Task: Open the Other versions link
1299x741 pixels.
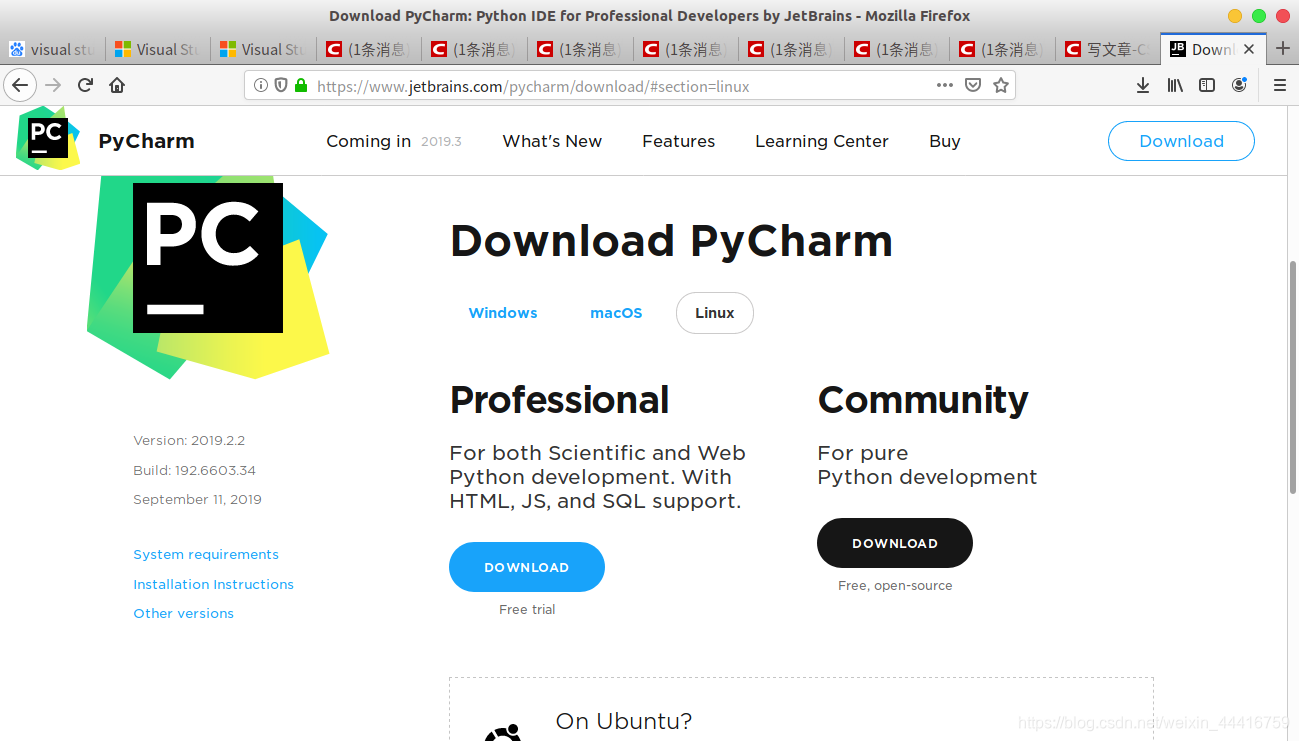Action: click(184, 613)
